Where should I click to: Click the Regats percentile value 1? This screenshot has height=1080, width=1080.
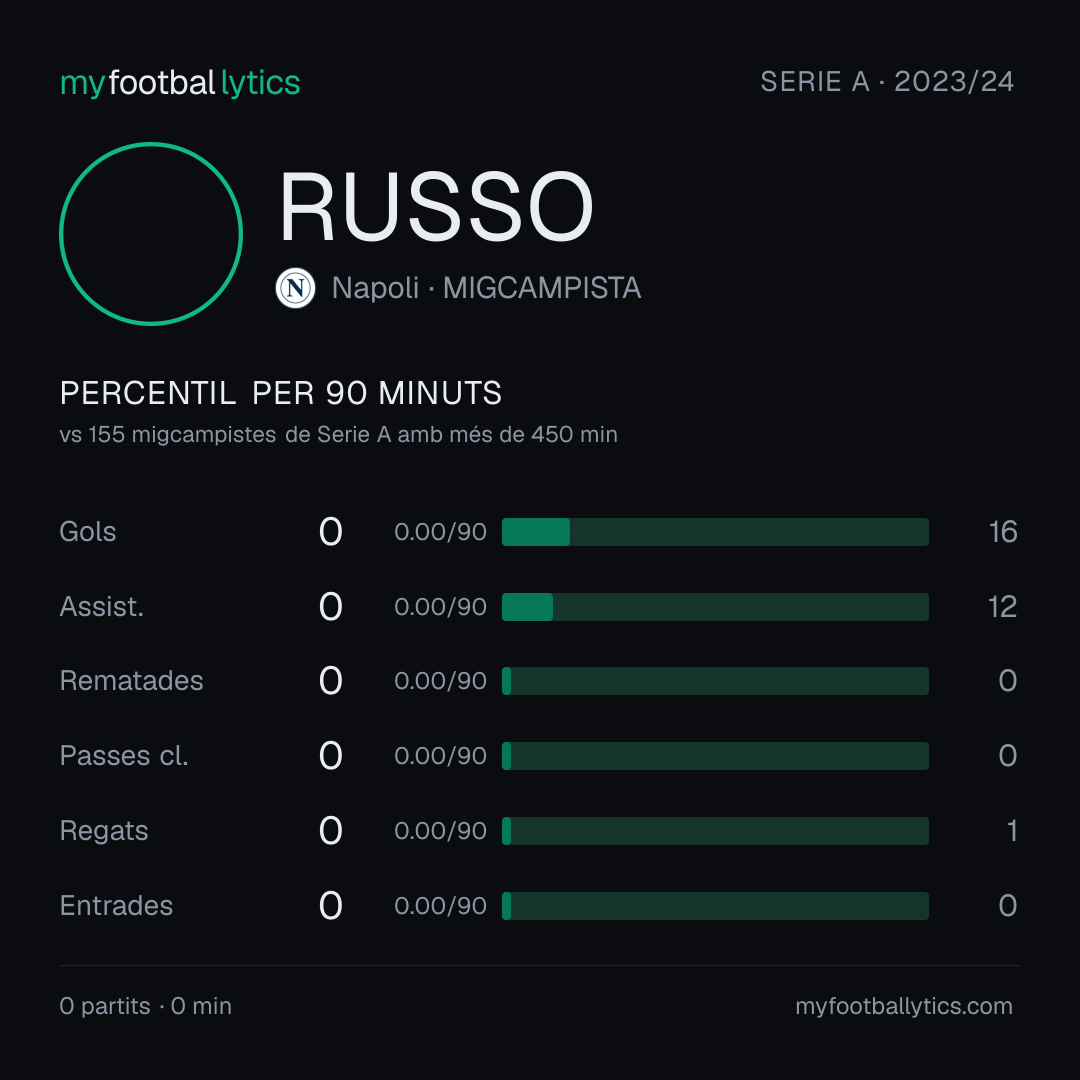point(1012,831)
